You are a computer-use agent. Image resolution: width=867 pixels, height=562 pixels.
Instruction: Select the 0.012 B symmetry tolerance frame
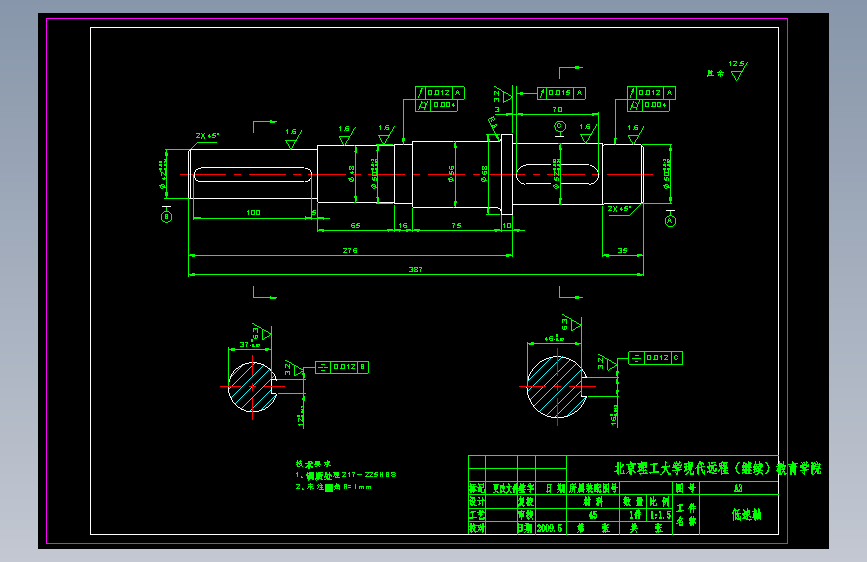coord(342,367)
